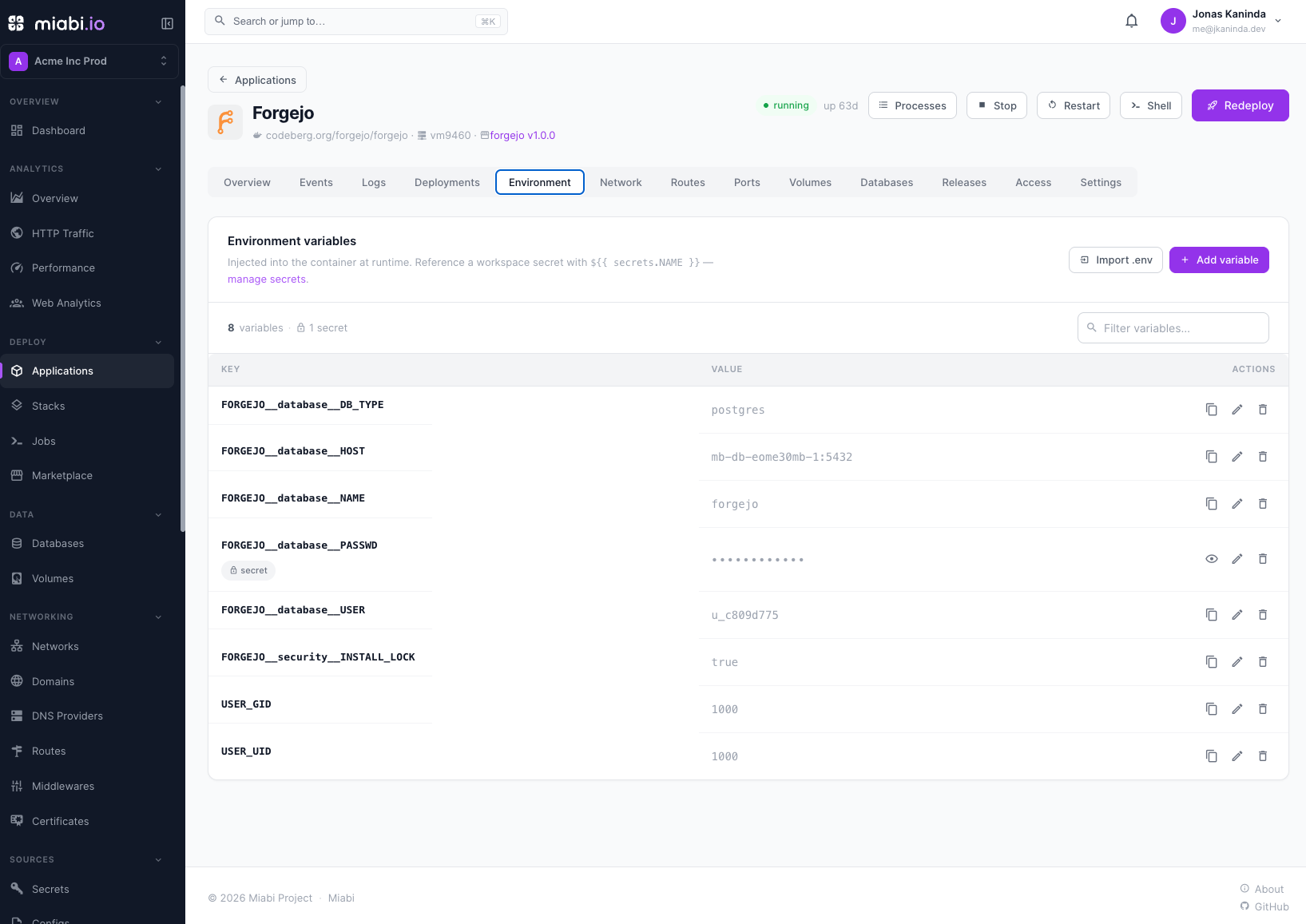
Task: Open HTTP Traffic in sidebar
Action: point(87,233)
